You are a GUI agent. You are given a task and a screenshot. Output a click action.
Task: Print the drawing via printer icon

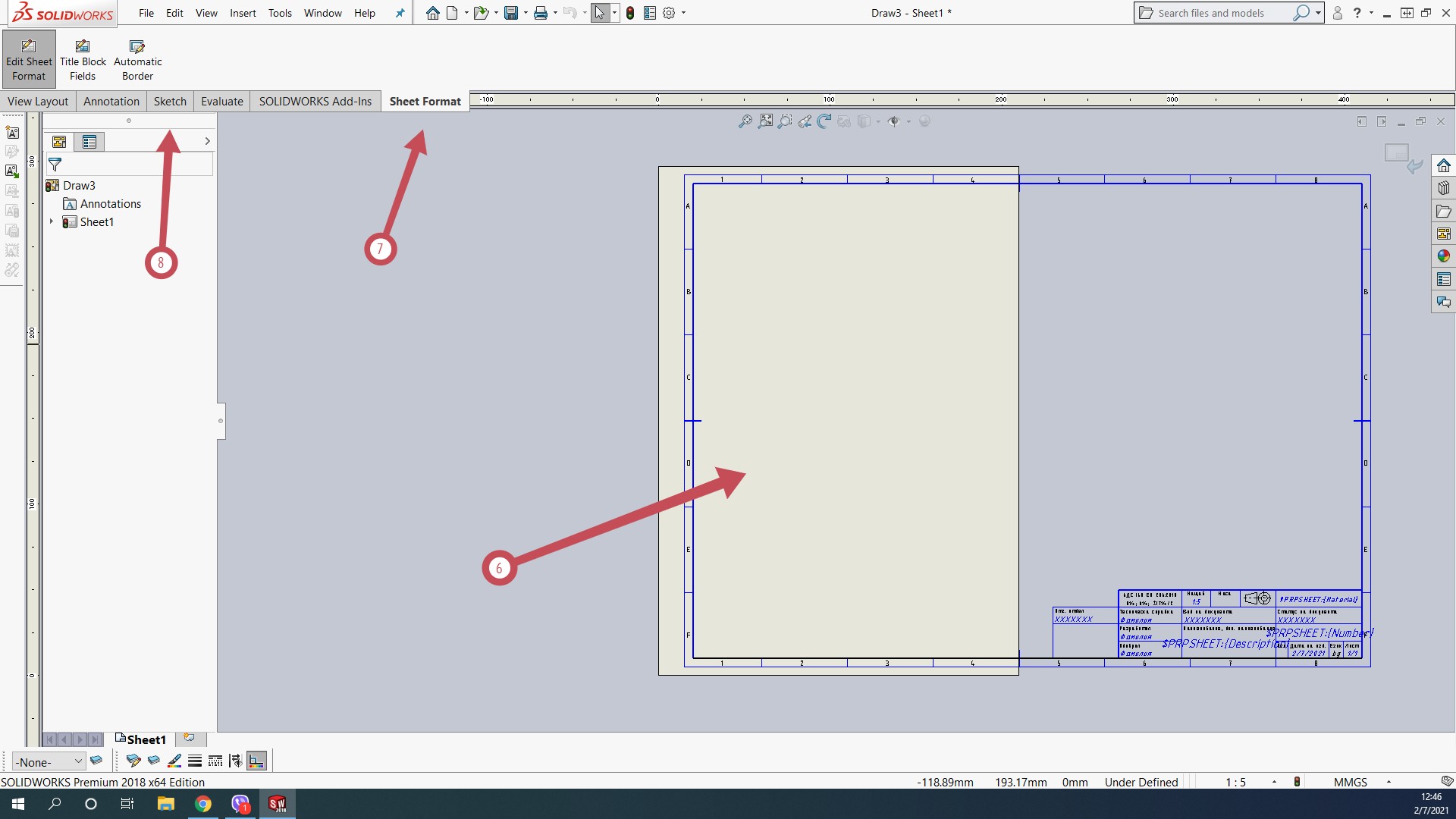pos(541,13)
